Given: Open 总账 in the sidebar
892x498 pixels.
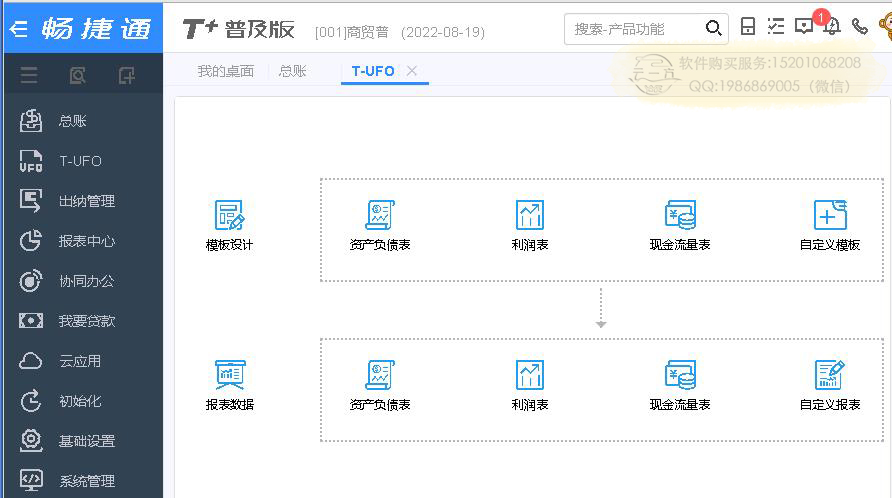Looking at the screenshot, I should (x=83, y=121).
